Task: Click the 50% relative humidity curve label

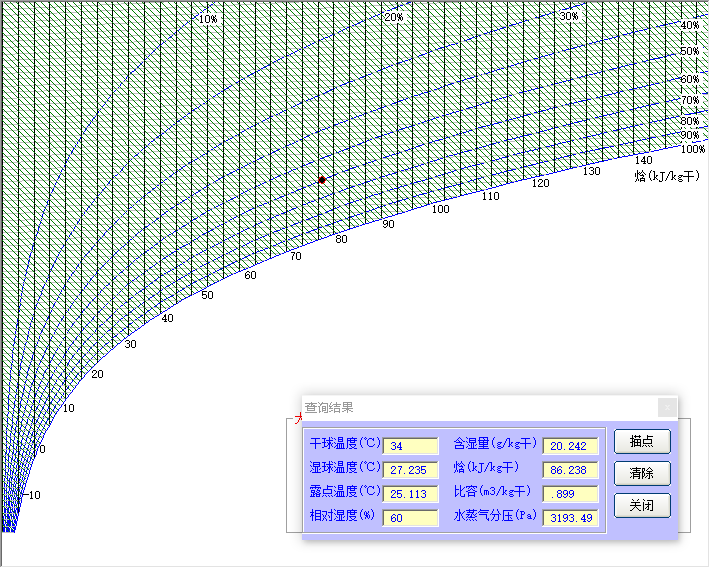Action: coord(689,51)
